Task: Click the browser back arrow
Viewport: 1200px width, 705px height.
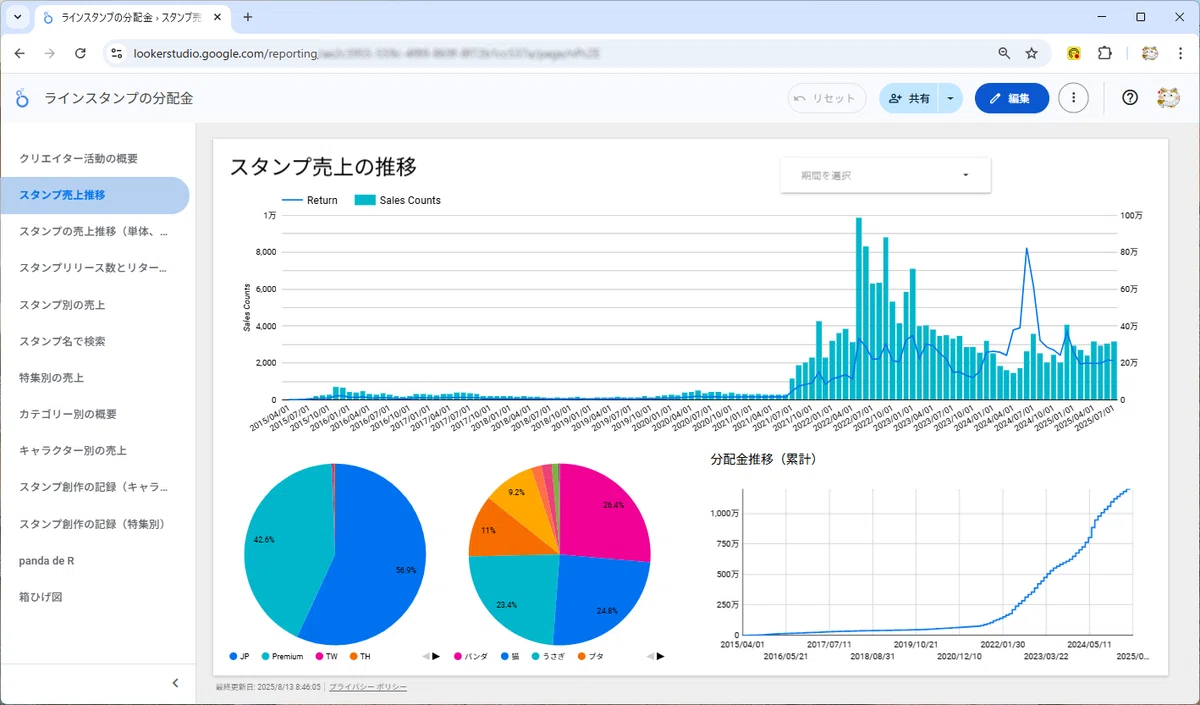Action: click(20, 53)
